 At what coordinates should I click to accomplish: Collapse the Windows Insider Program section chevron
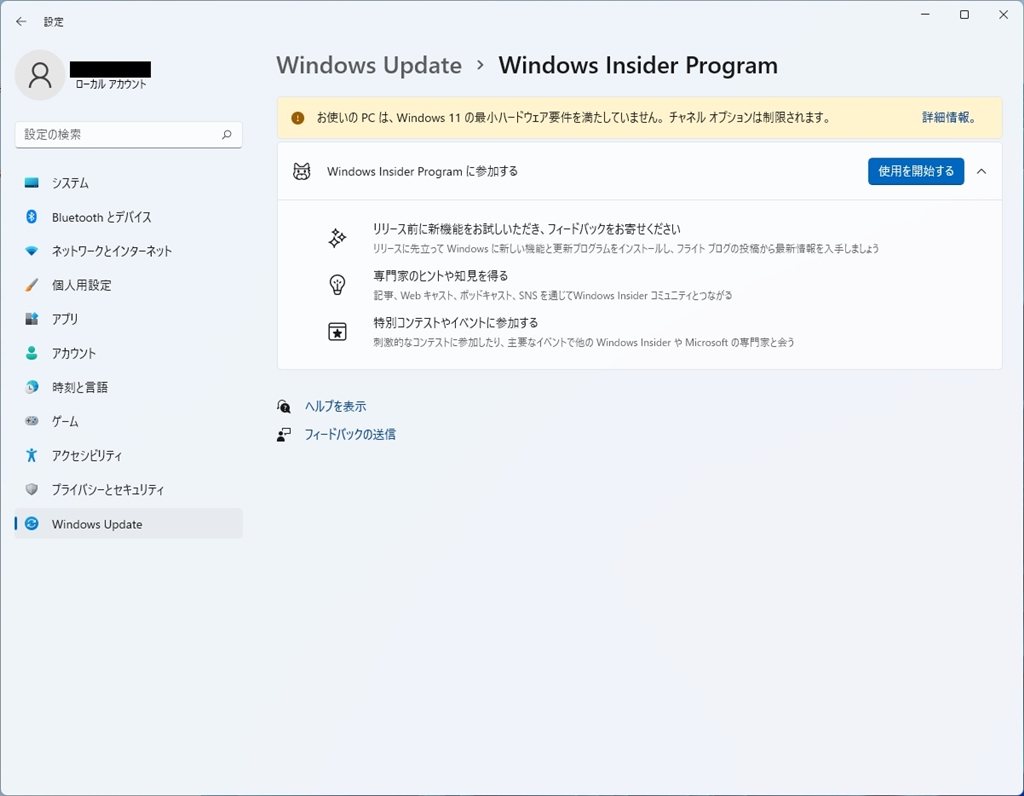click(982, 171)
